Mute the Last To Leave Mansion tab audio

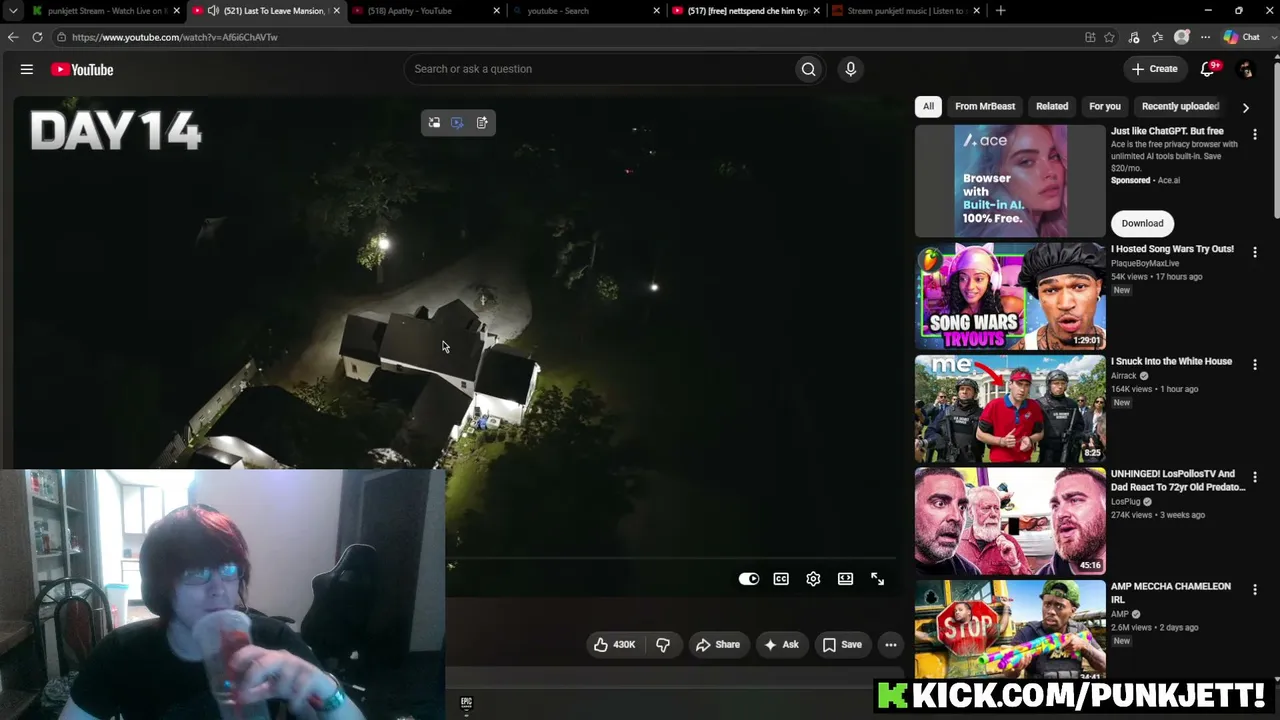pos(213,11)
